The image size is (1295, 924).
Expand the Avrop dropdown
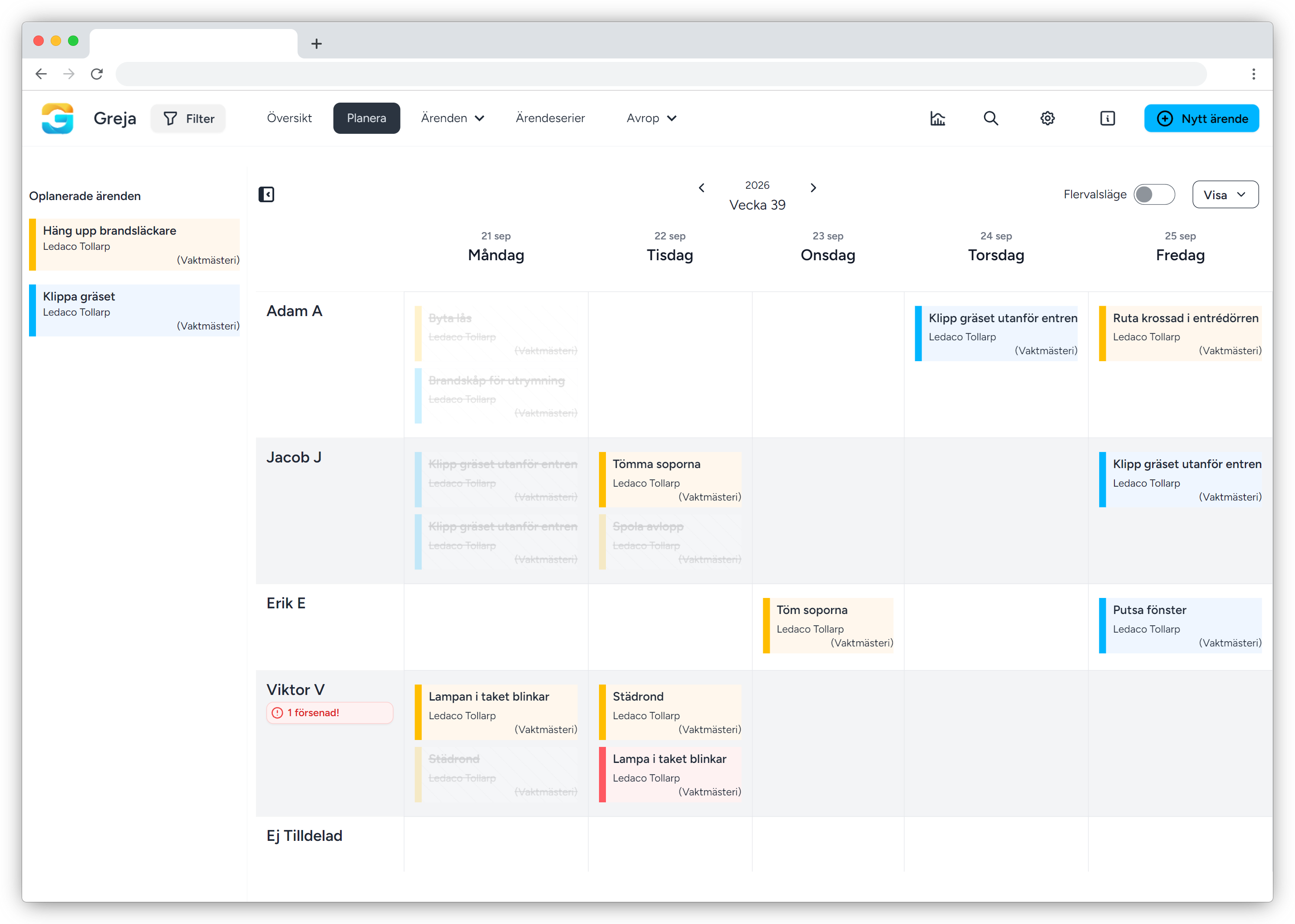(x=651, y=118)
